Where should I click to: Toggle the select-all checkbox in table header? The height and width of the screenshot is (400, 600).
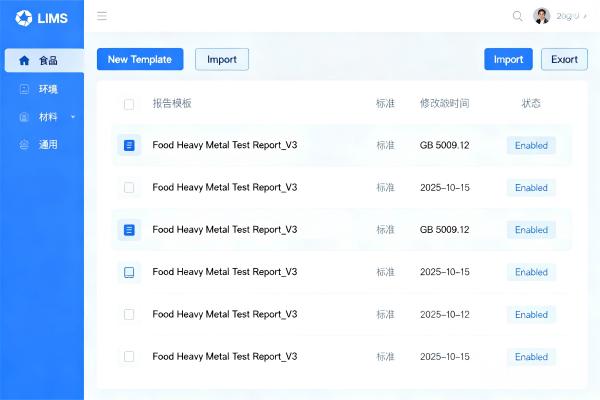(129, 104)
